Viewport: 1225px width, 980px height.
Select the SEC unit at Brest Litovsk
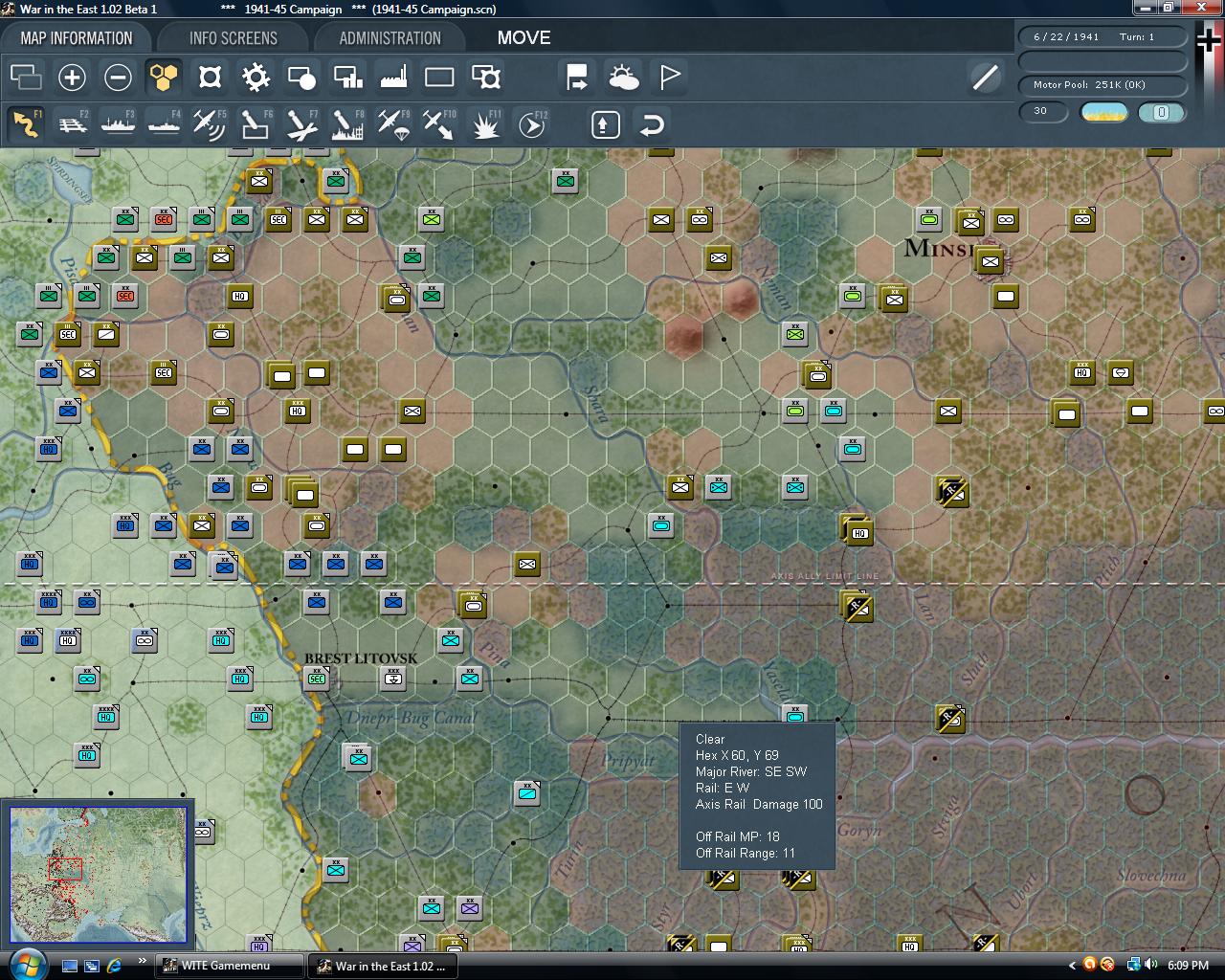click(317, 679)
